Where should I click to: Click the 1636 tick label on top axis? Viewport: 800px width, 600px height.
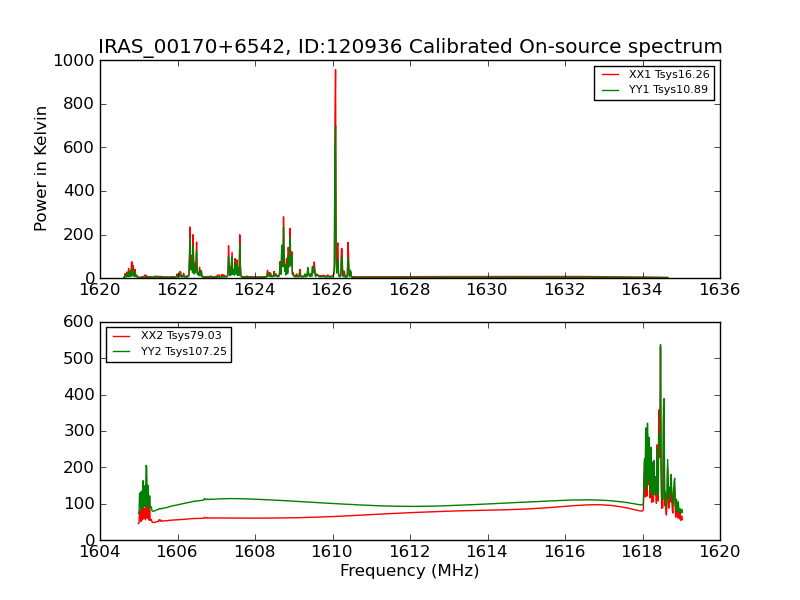coord(719,289)
